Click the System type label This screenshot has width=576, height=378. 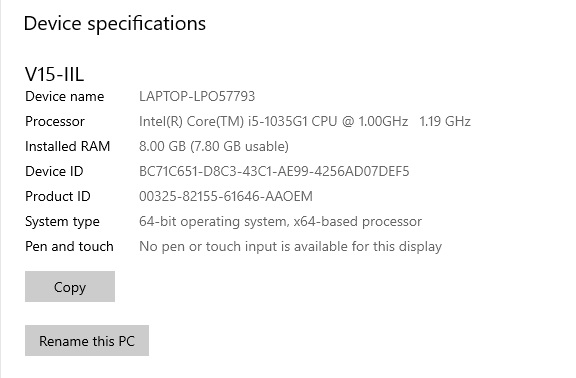click(62, 222)
